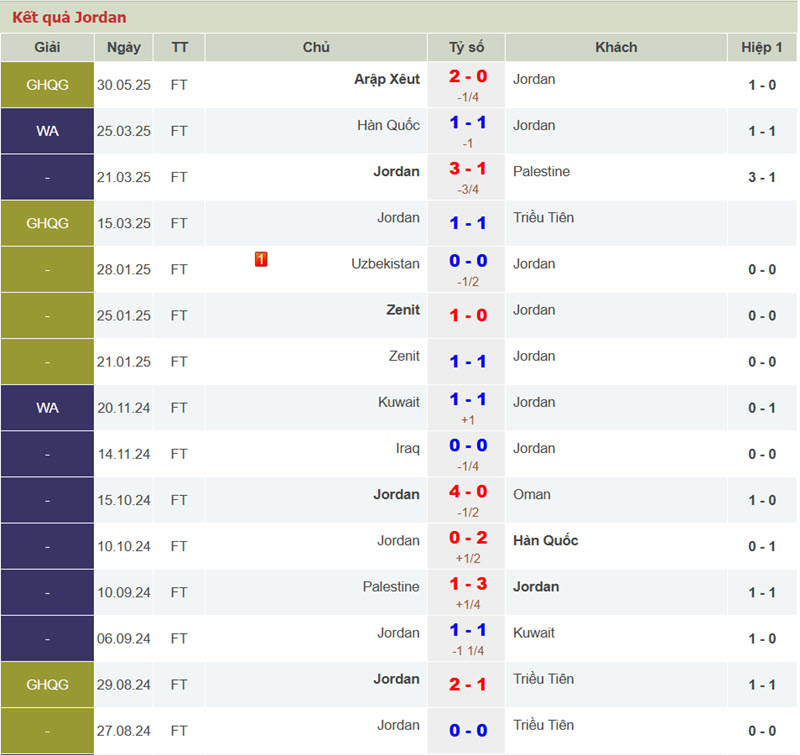Open home team Zenit on 21.01.25
Image resolution: width=800 pixels, height=755 pixels.
coord(404,356)
